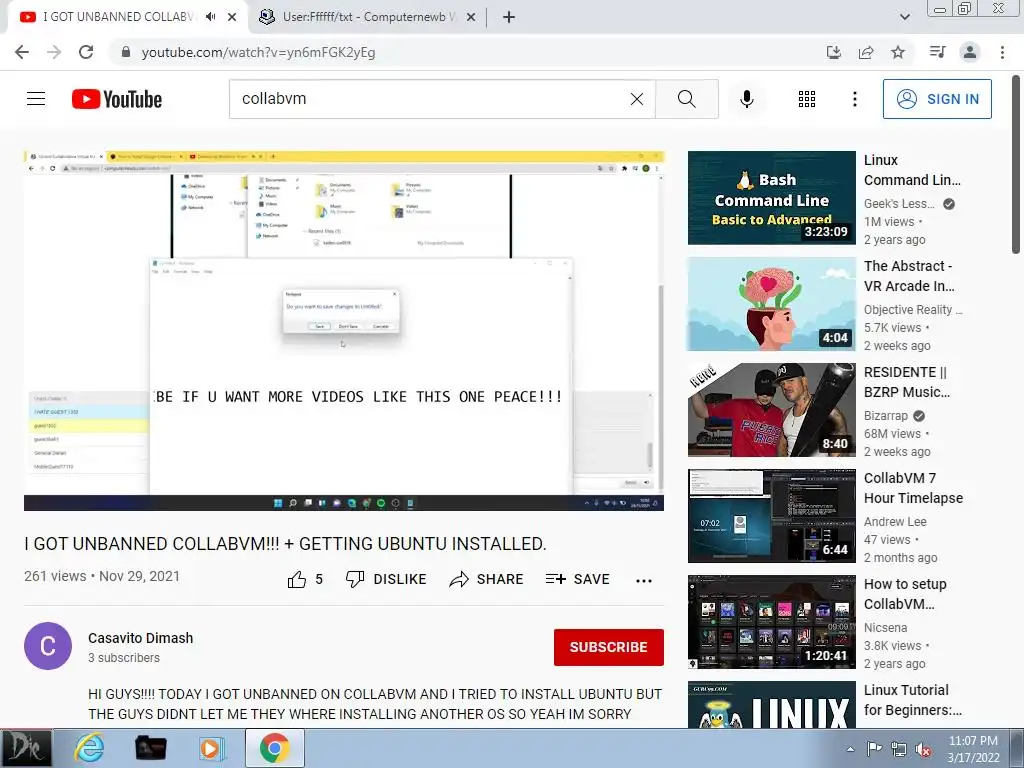
Task: Open media controls in Chrome toolbar
Action: click(x=937, y=52)
